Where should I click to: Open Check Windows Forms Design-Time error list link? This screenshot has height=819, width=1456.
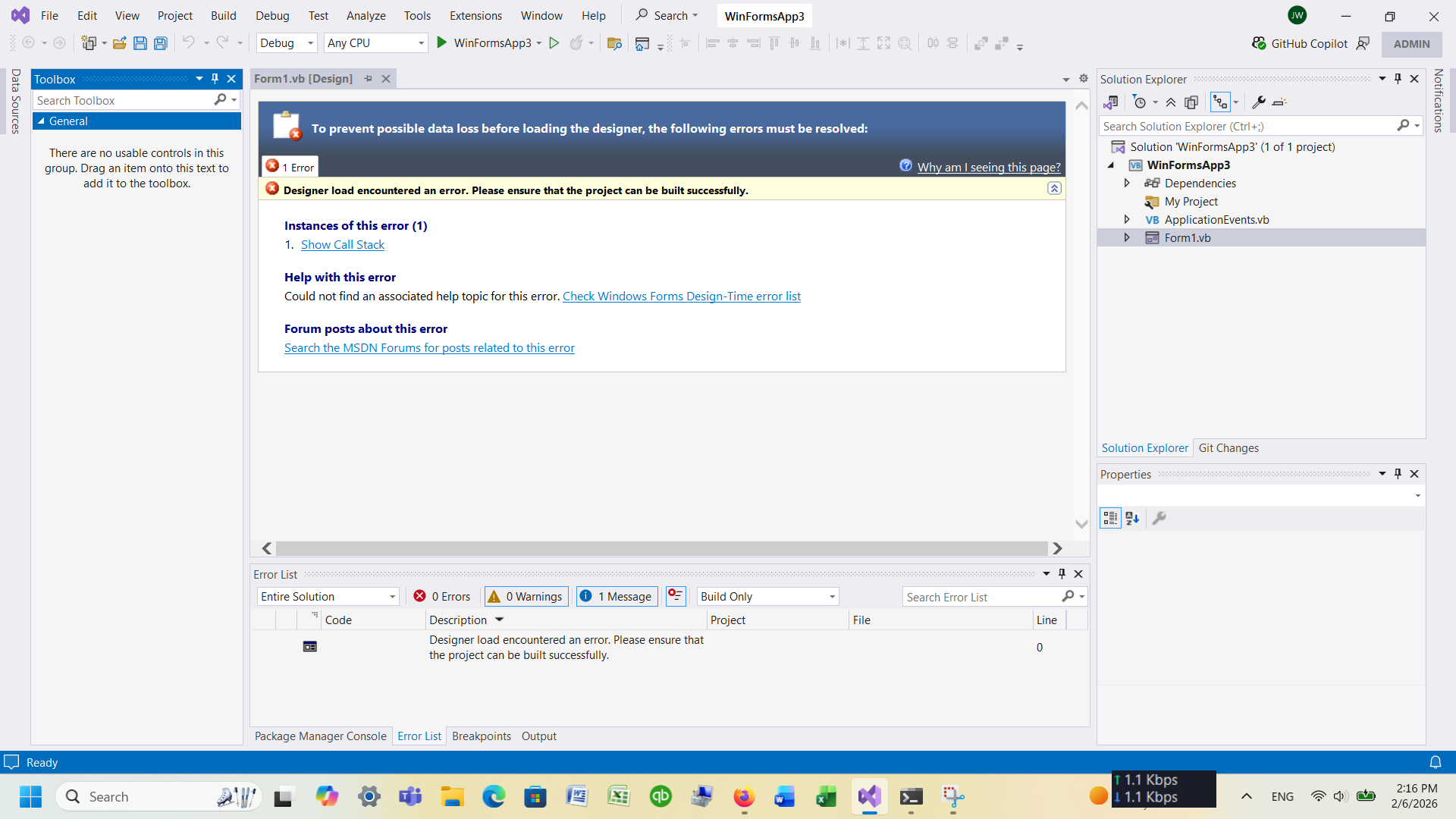coord(681,297)
